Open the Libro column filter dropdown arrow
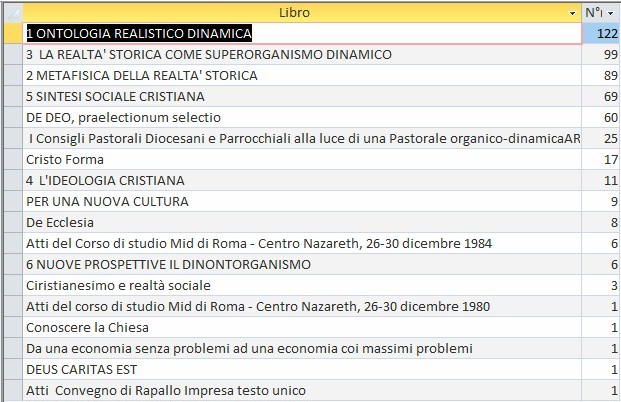 click(572, 13)
